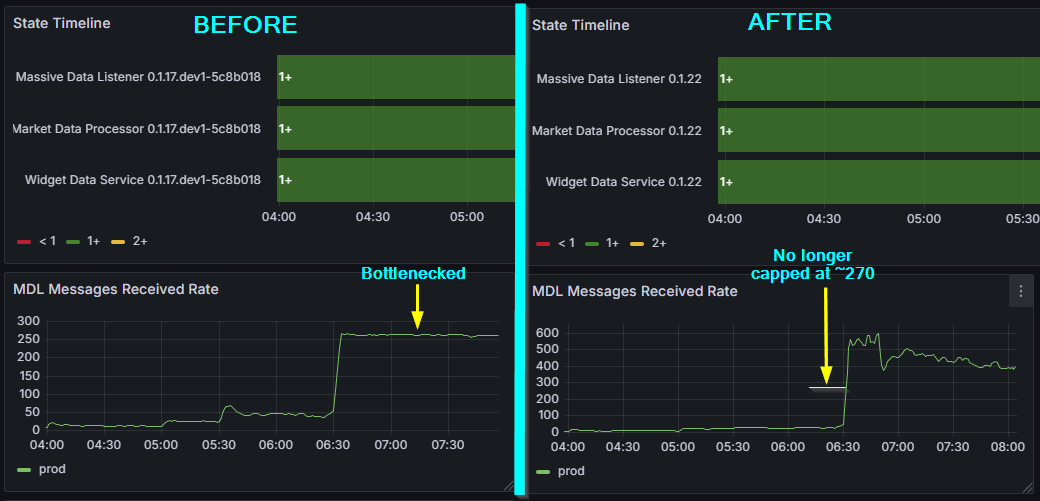Click the green "1+" swatch in AFTER legend
Image resolution: width=1040 pixels, height=501 pixels.
tap(592, 242)
